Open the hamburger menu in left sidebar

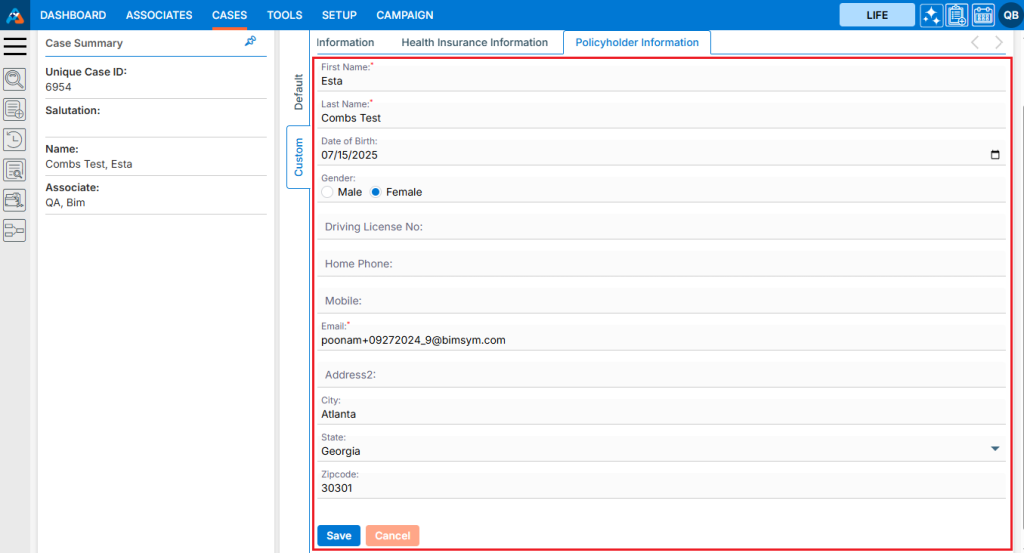coord(15,46)
